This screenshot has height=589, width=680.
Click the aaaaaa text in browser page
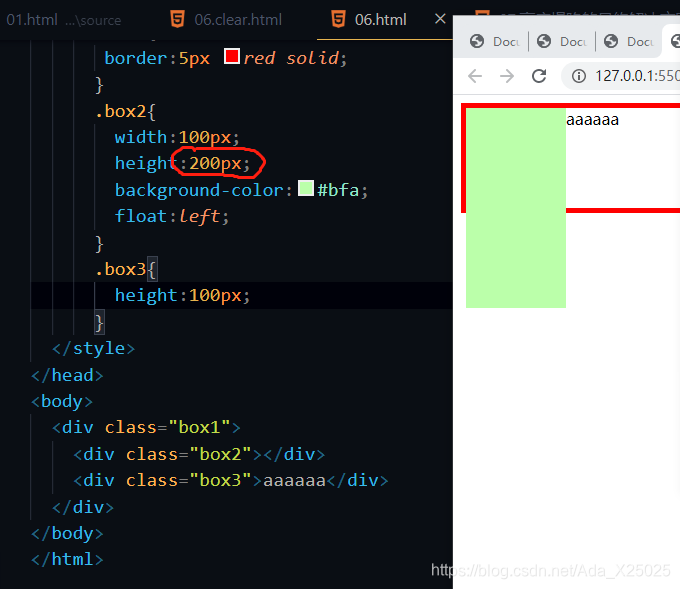click(x=592, y=120)
